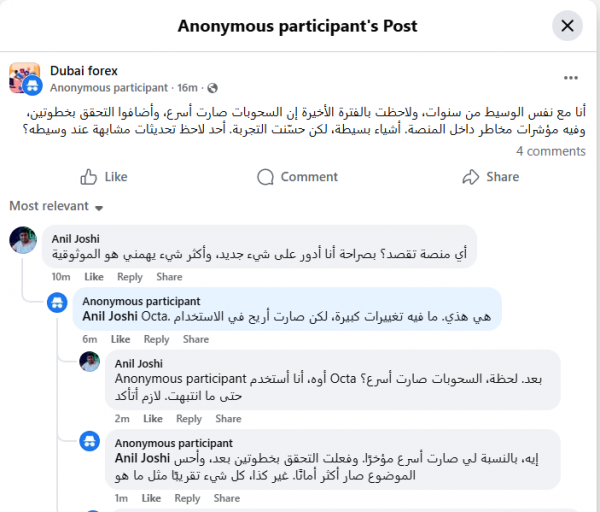Screen dimensions: 600x512
Task: Open the Dubai forex group link
Action: pos(84,71)
